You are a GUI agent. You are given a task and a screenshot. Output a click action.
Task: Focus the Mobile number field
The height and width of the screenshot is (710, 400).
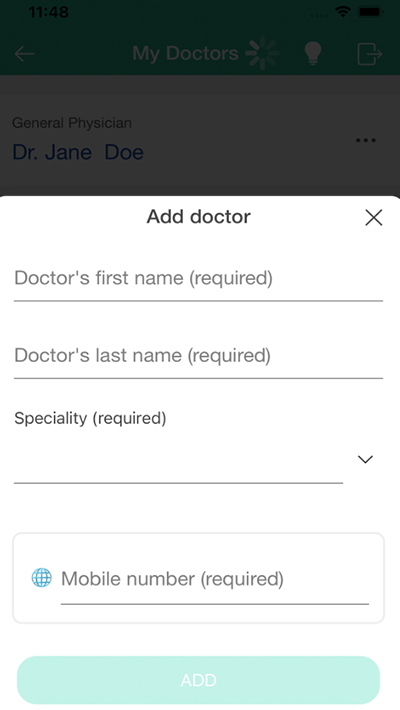click(x=215, y=580)
